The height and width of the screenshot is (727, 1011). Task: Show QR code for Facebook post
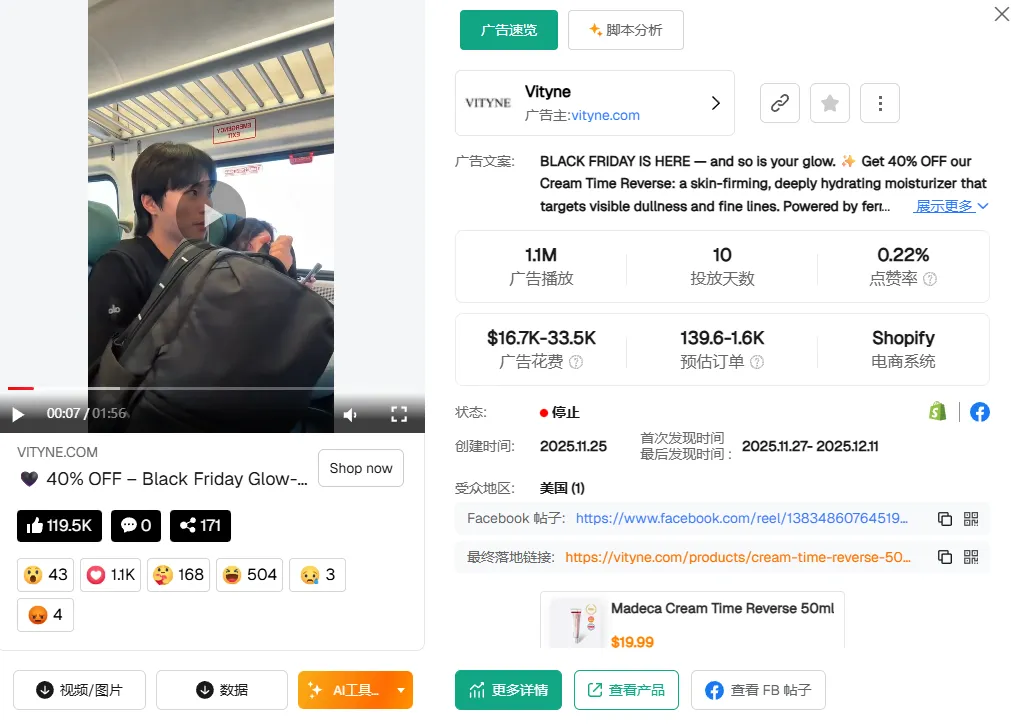970,518
